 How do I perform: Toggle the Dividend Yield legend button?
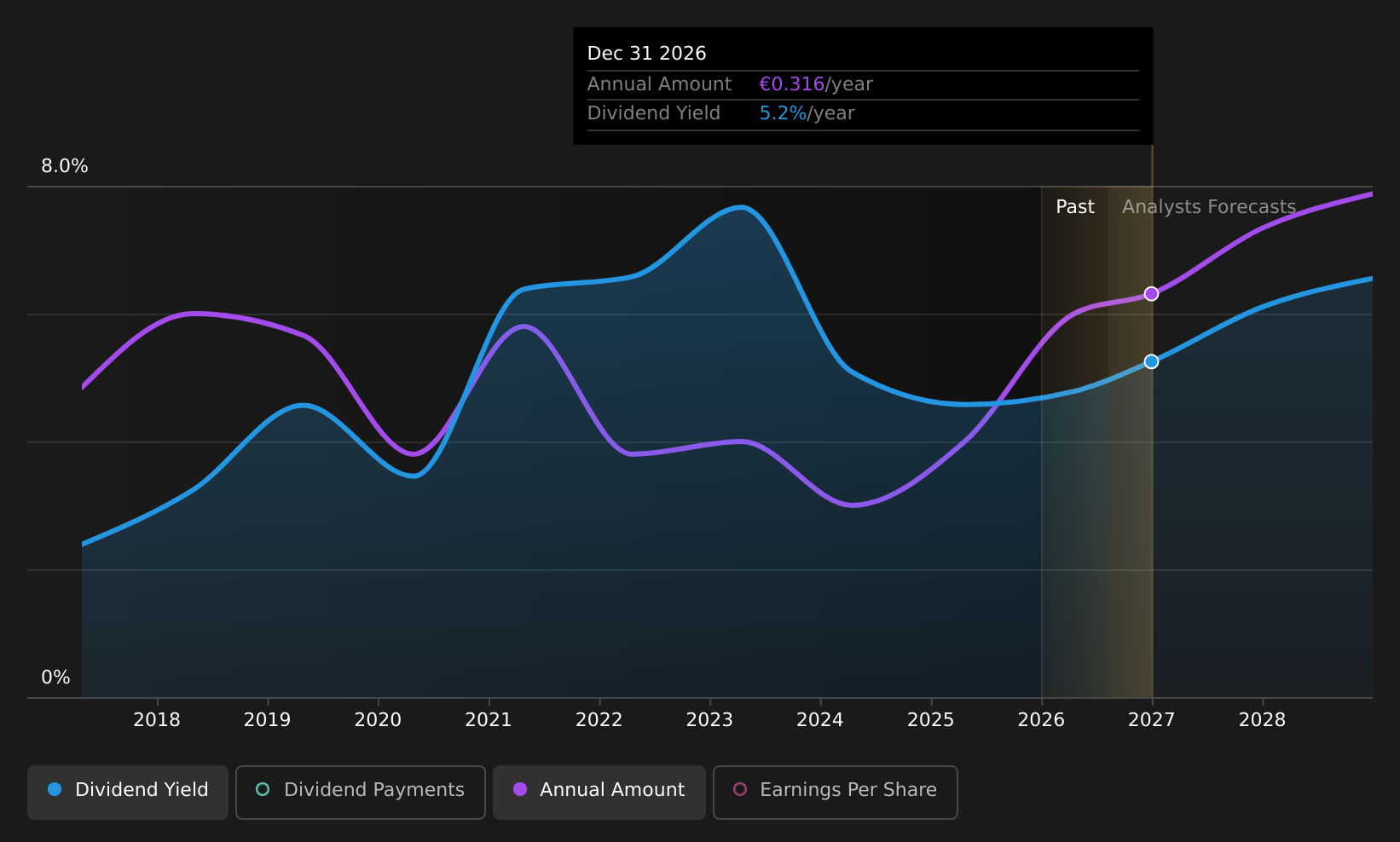128,792
